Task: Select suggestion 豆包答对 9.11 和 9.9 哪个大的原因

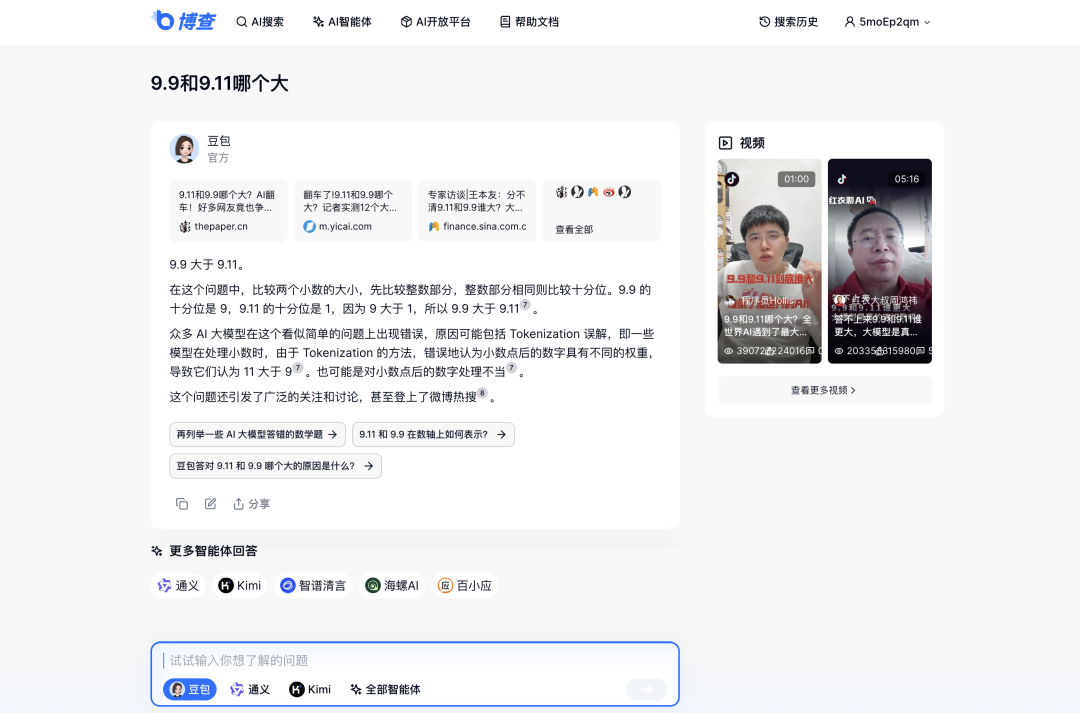Action: (276, 466)
